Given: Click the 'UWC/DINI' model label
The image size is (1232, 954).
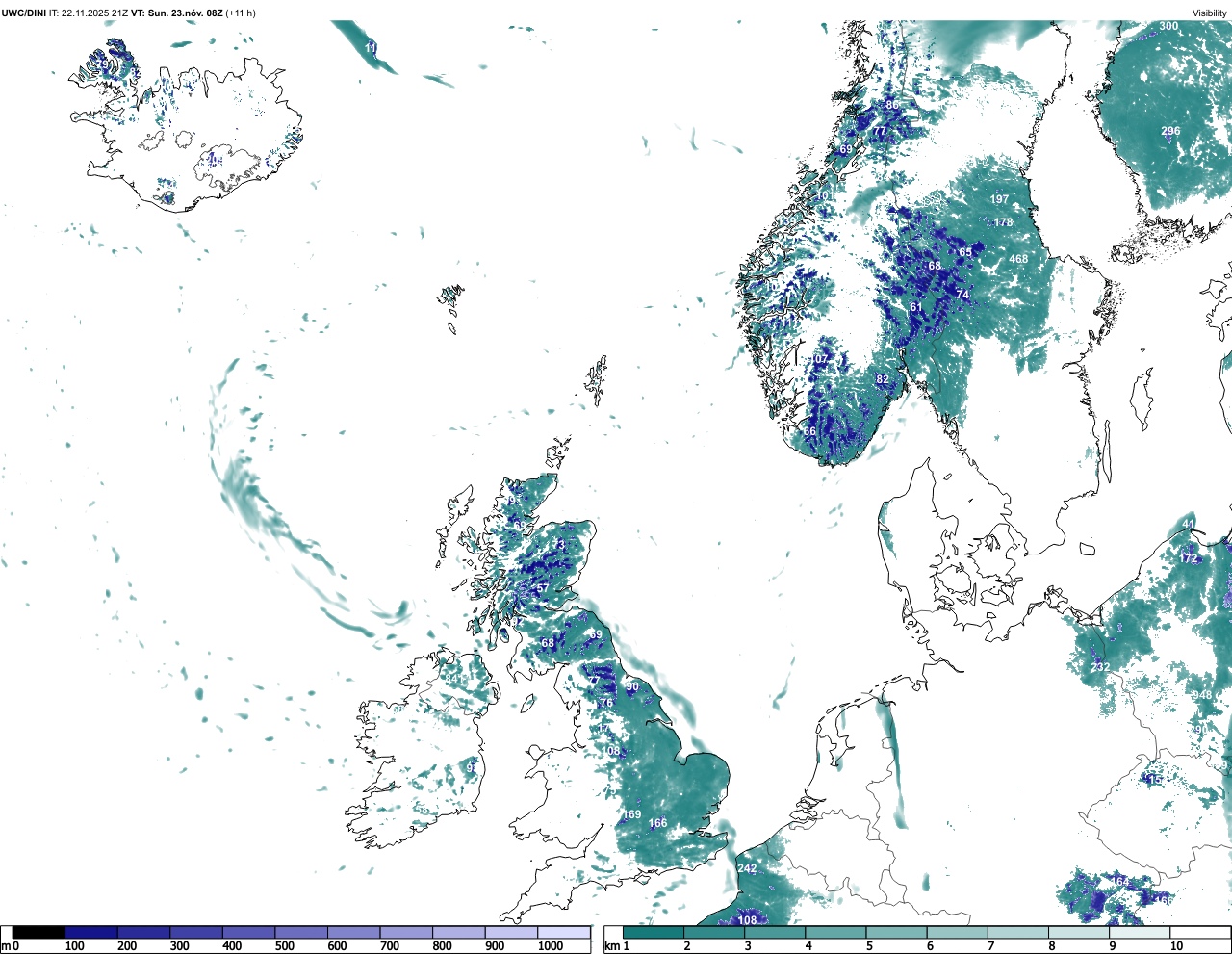Looking at the screenshot, I should click(x=24, y=13).
